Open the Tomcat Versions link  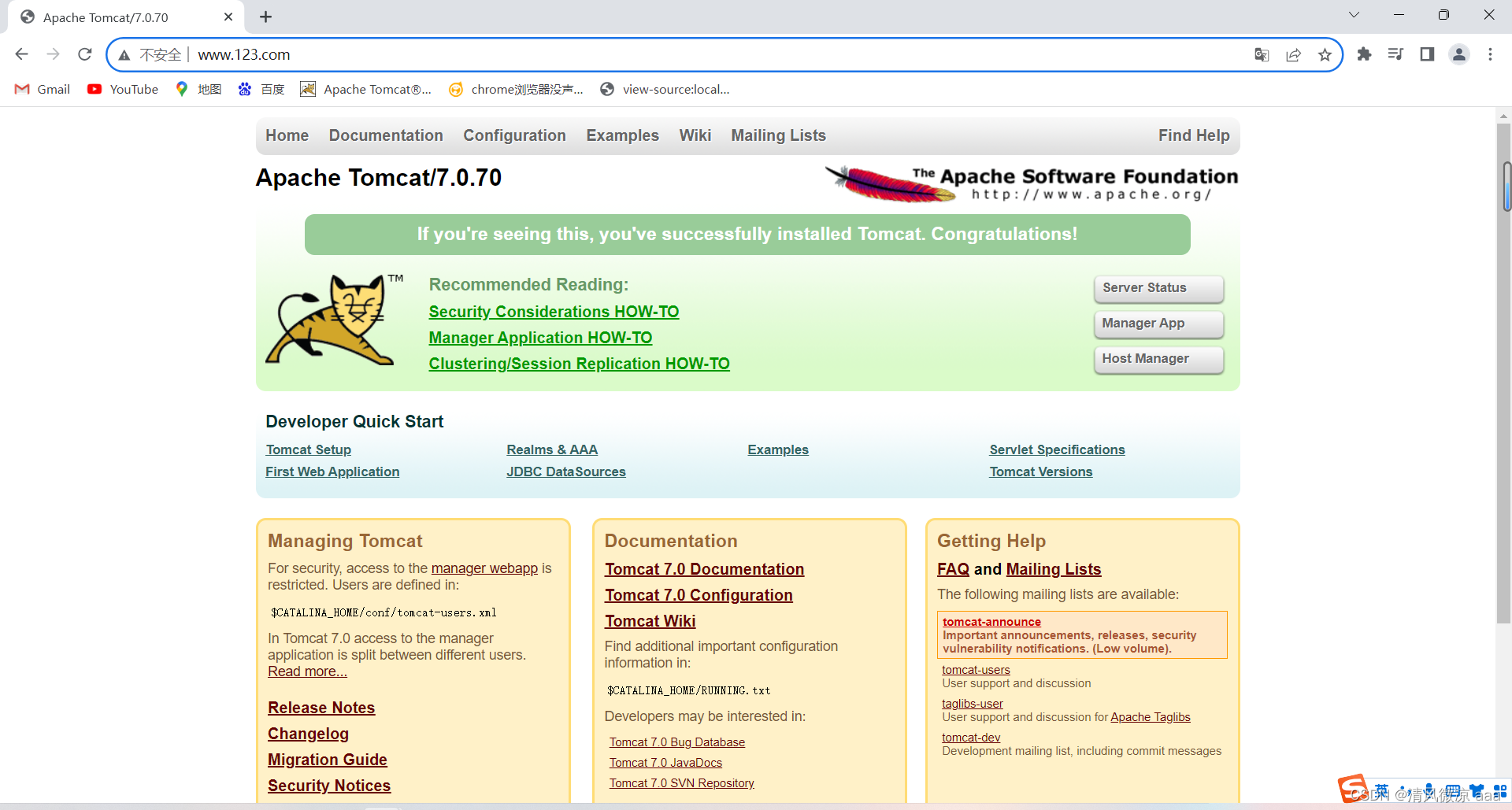tap(1041, 472)
